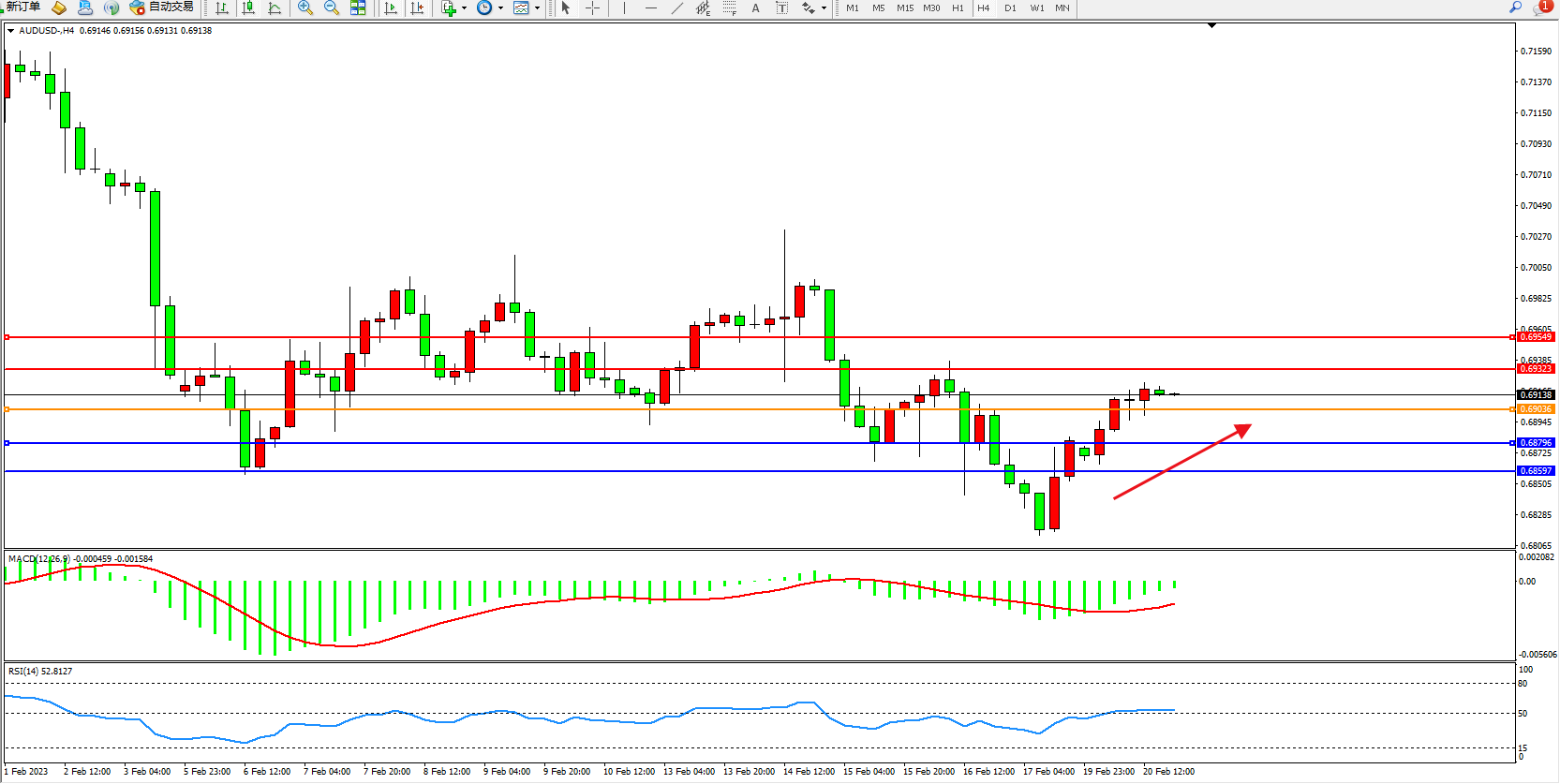Click the 0.69549 red level price label
This screenshot has width=1560, height=784.
click(x=1536, y=337)
